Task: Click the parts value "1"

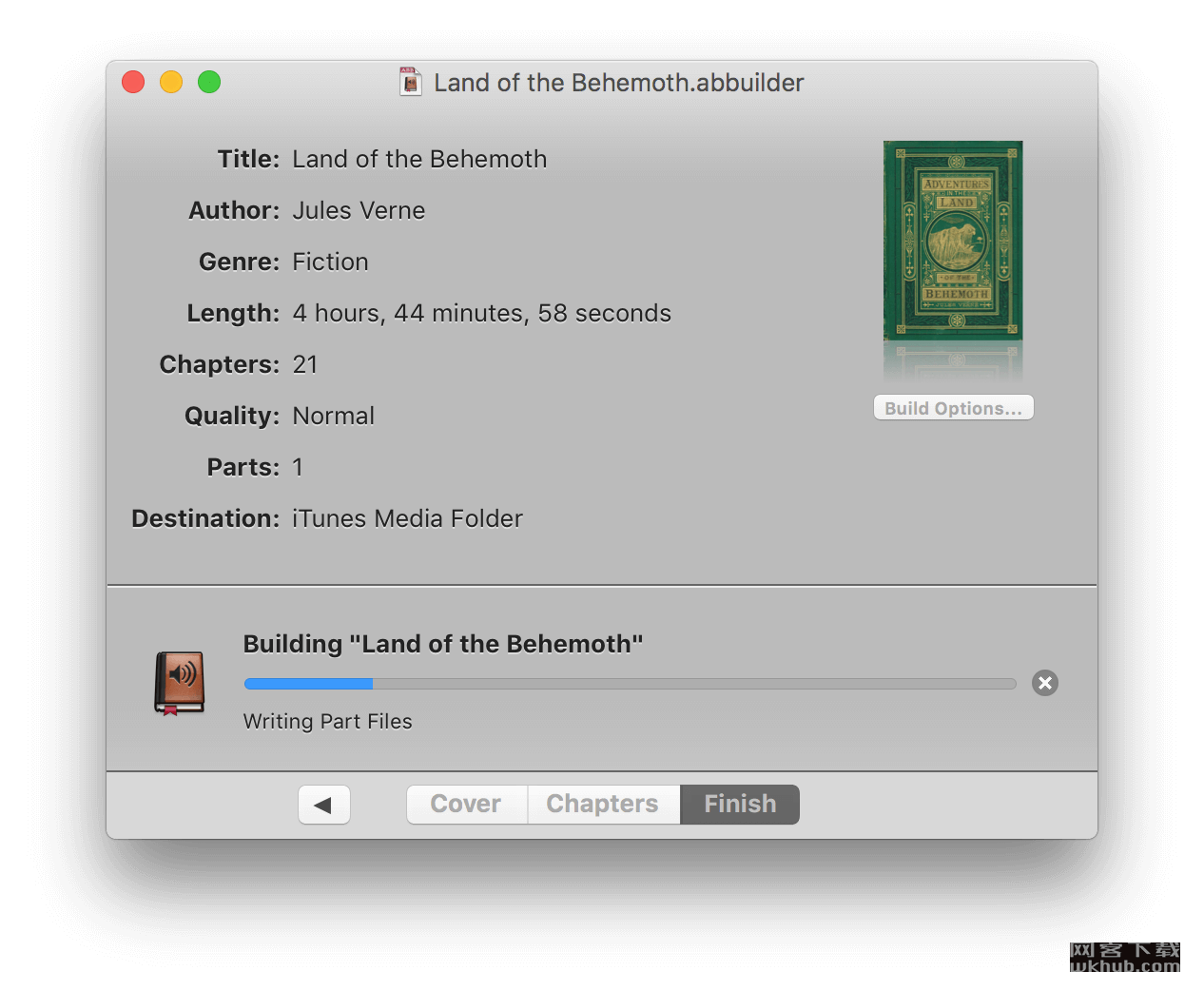Action: (x=298, y=467)
